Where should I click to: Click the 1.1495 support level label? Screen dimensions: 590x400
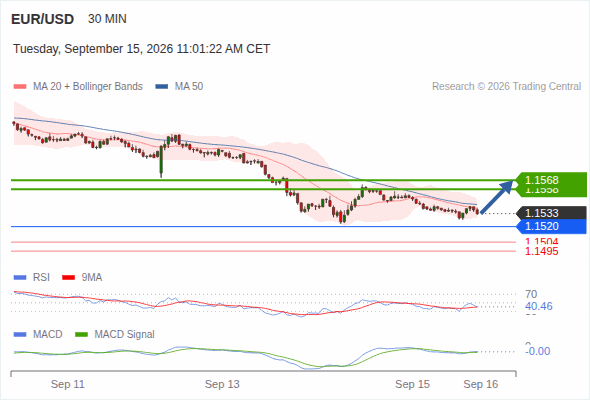tap(541, 251)
